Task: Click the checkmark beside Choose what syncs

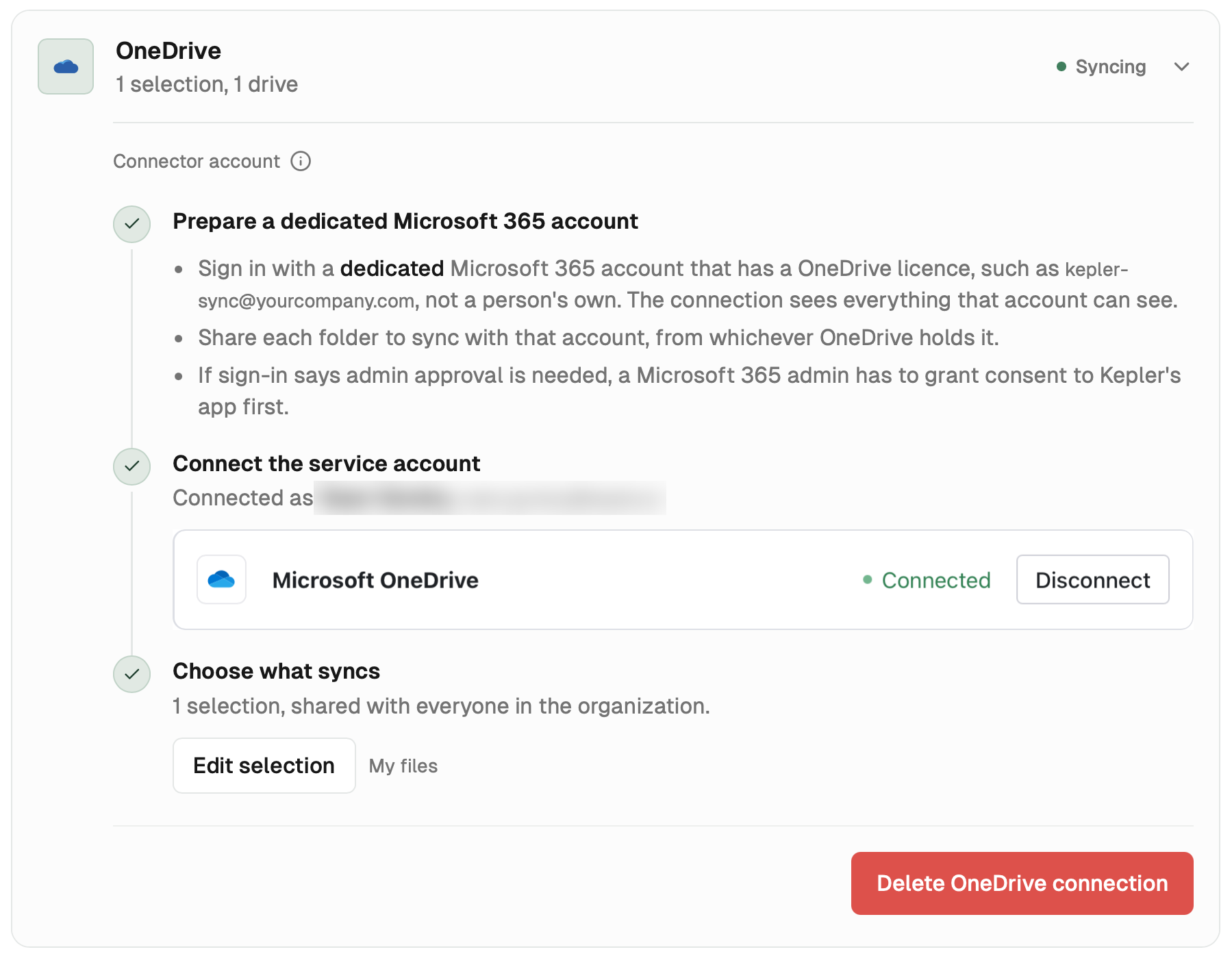Action: [x=131, y=674]
